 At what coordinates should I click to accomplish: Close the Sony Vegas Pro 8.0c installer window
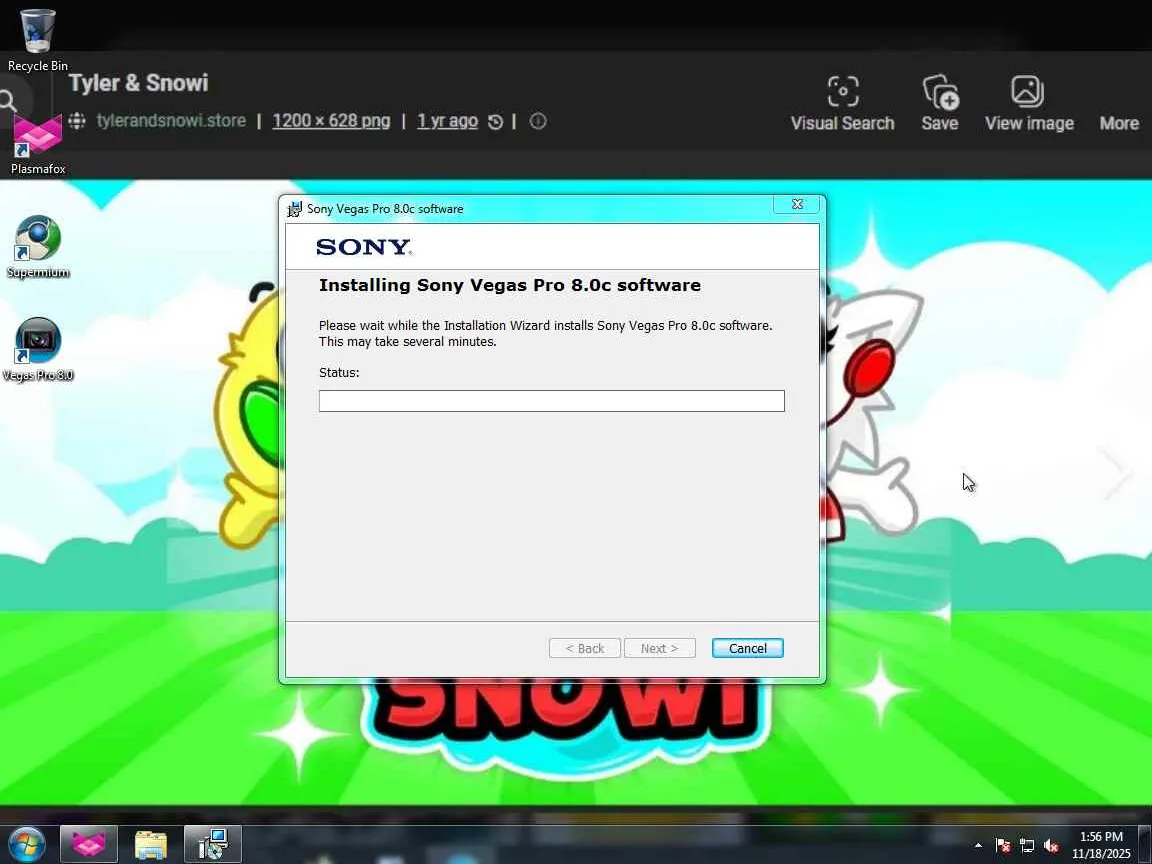coord(797,204)
